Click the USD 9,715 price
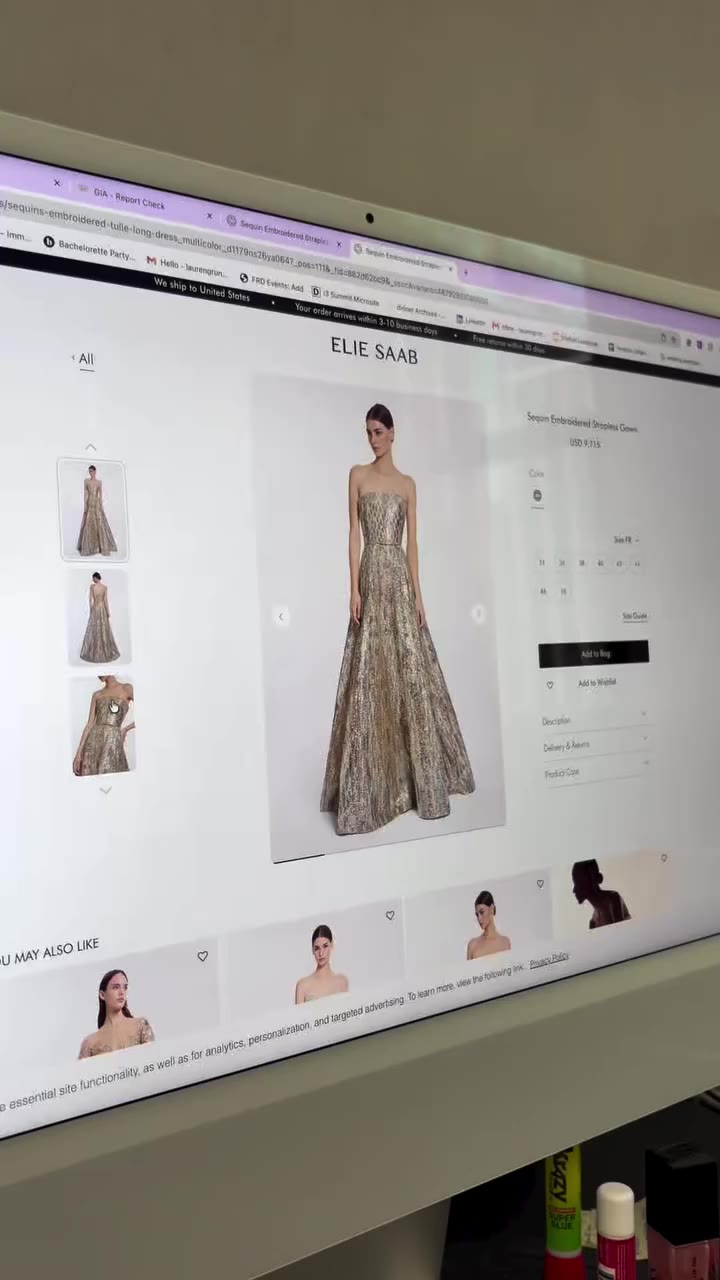Screen dimensions: 720x1280 585,443
